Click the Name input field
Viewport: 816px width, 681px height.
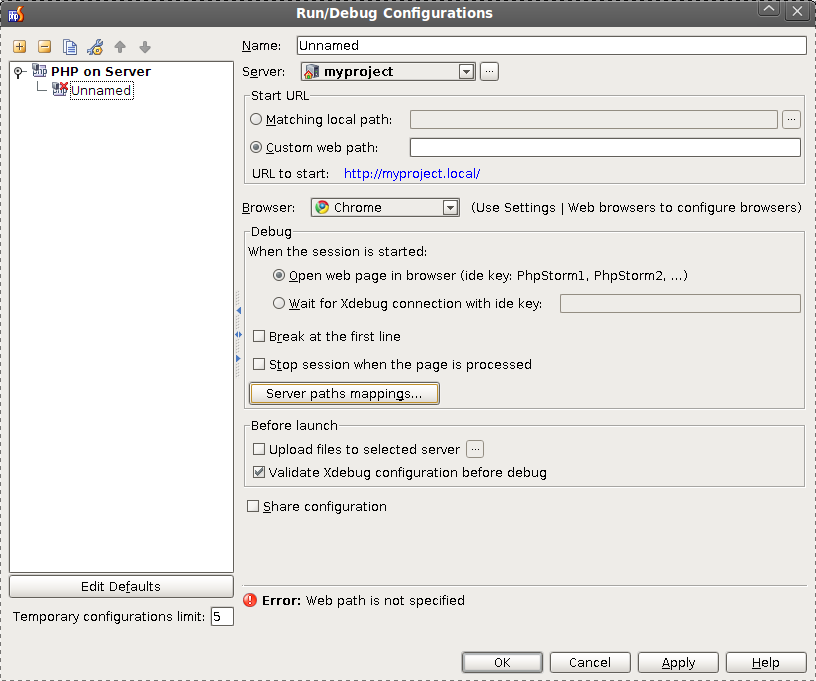click(x=552, y=45)
